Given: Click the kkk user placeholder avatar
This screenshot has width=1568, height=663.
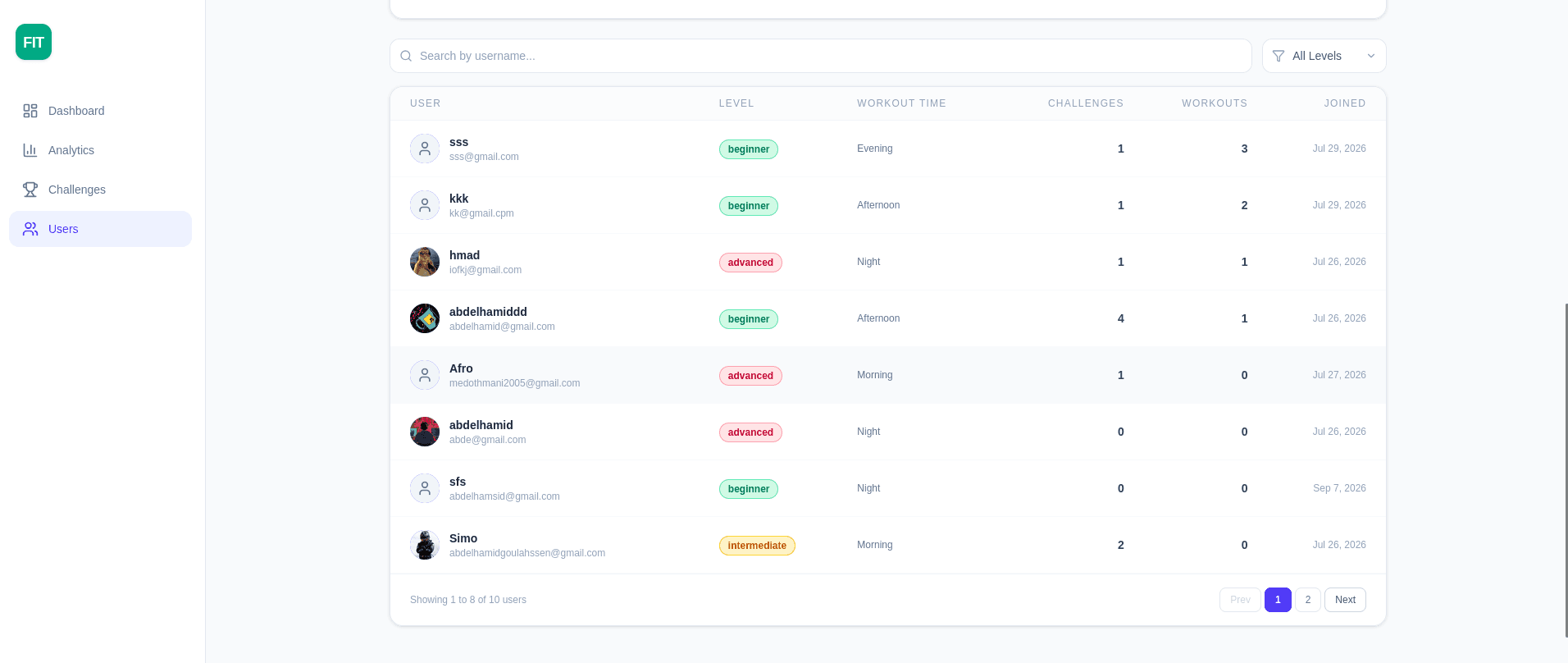Looking at the screenshot, I should pos(425,205).
